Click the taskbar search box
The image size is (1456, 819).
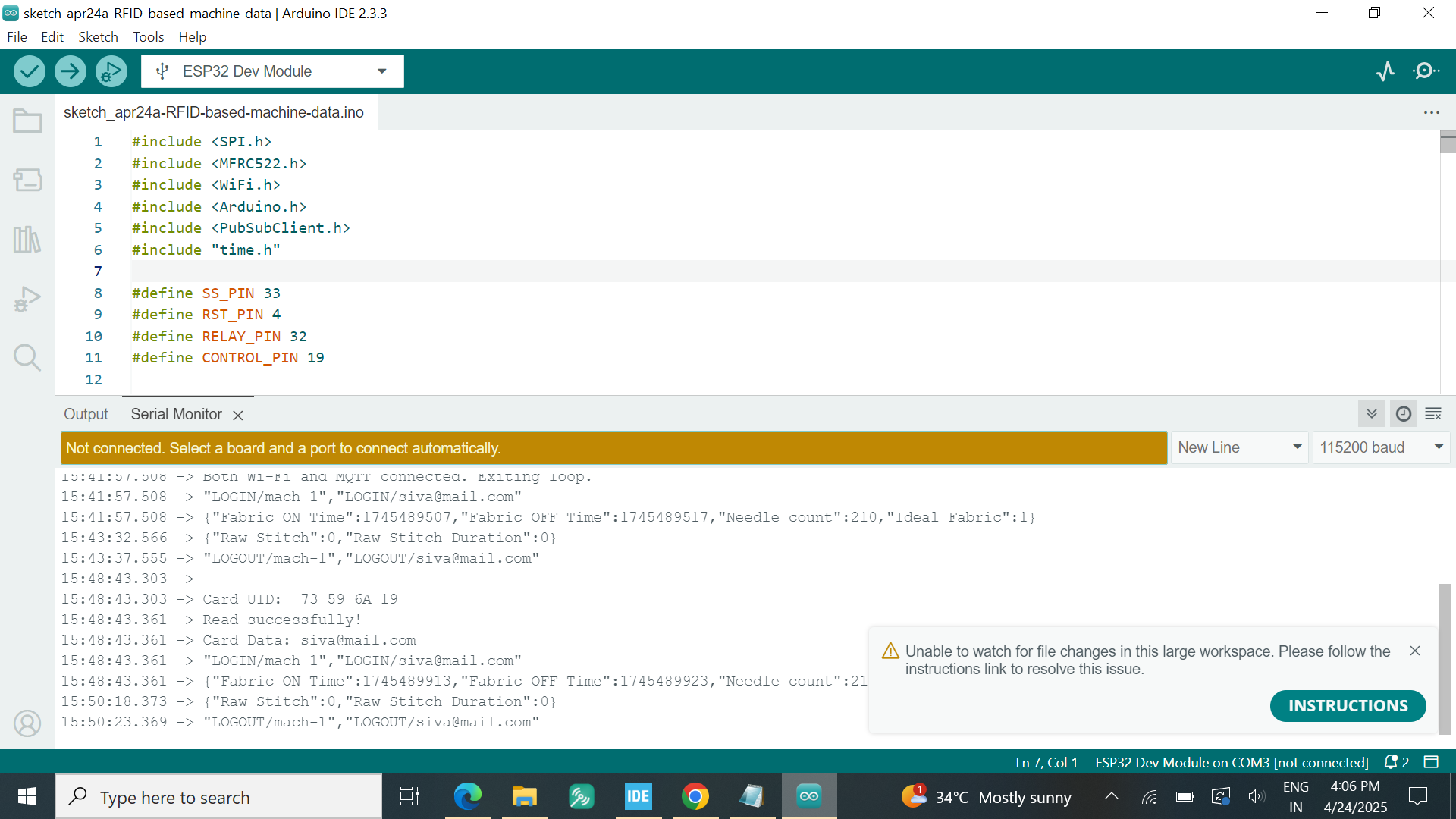[218, 797]
